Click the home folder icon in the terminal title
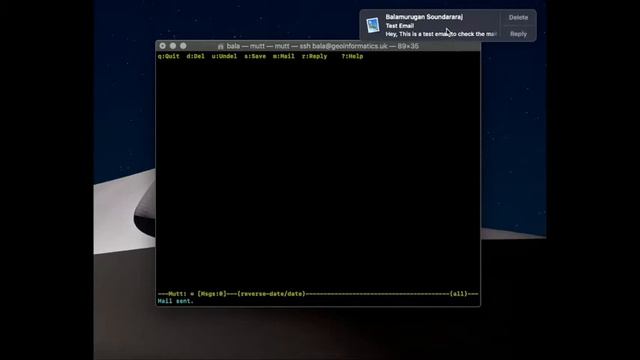The height and width of the screenshot is (360, 640). (220, 47)
